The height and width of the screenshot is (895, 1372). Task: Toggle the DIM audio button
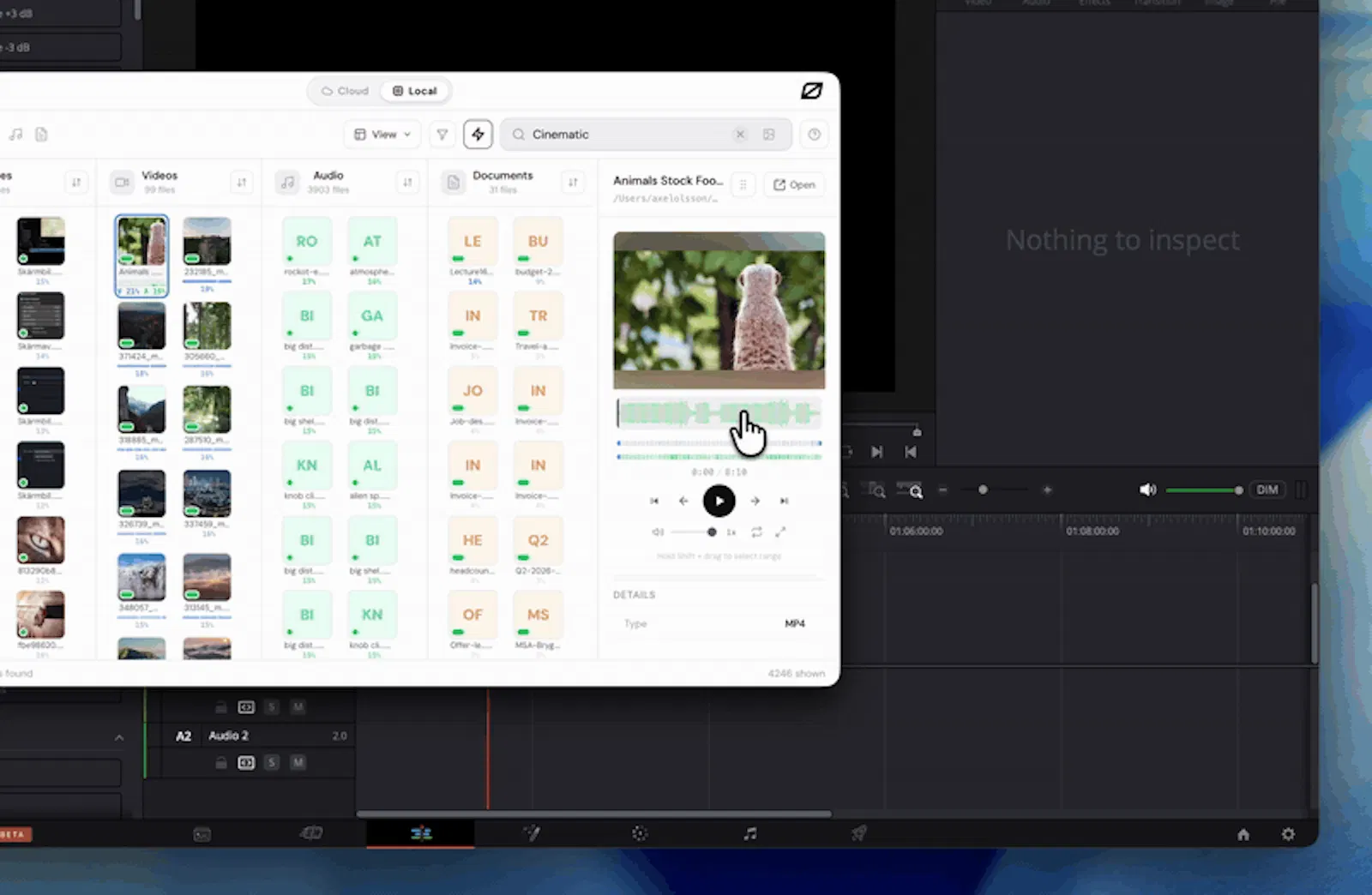(1267, 490)
